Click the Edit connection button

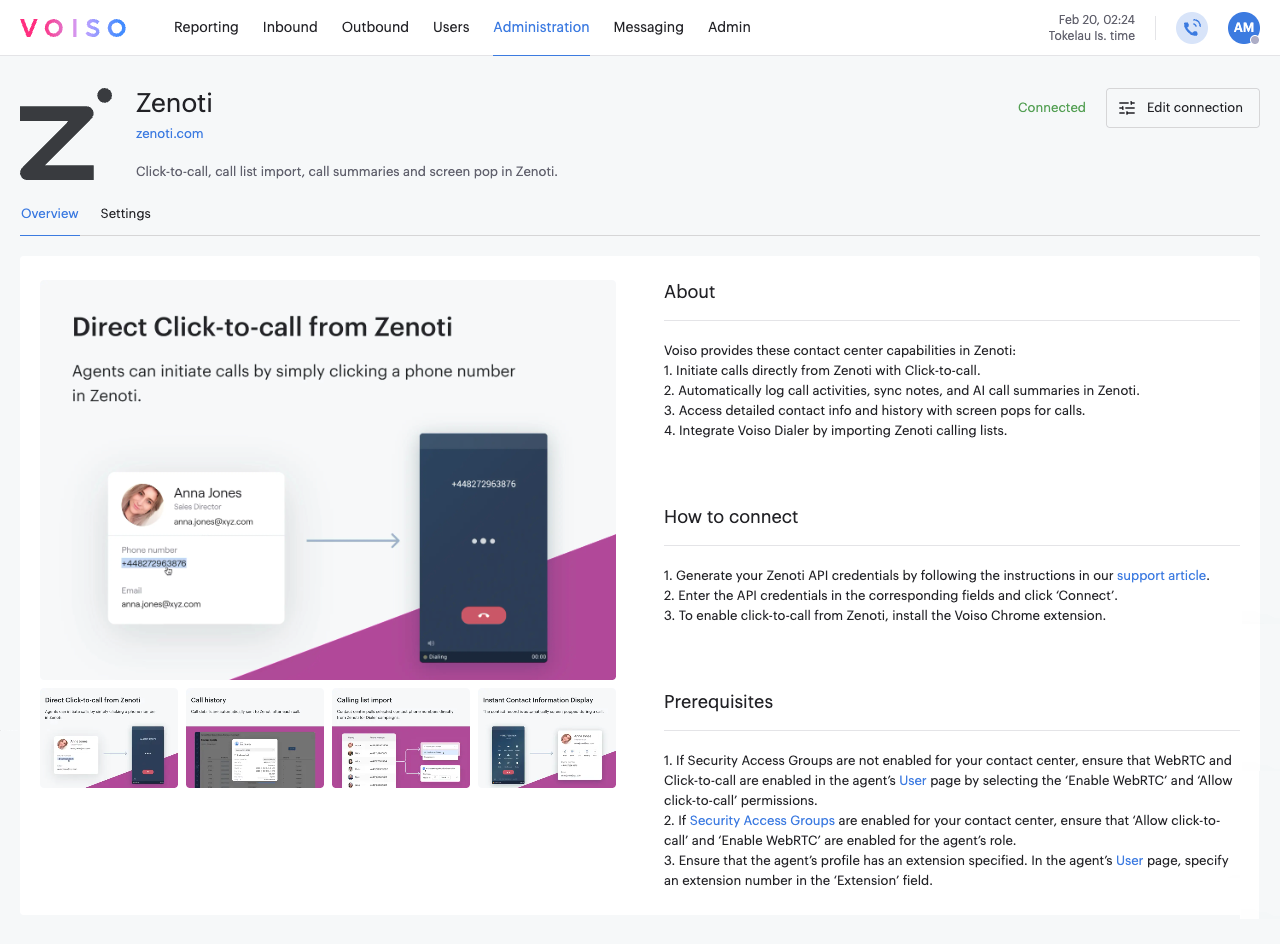point(1182,107)
